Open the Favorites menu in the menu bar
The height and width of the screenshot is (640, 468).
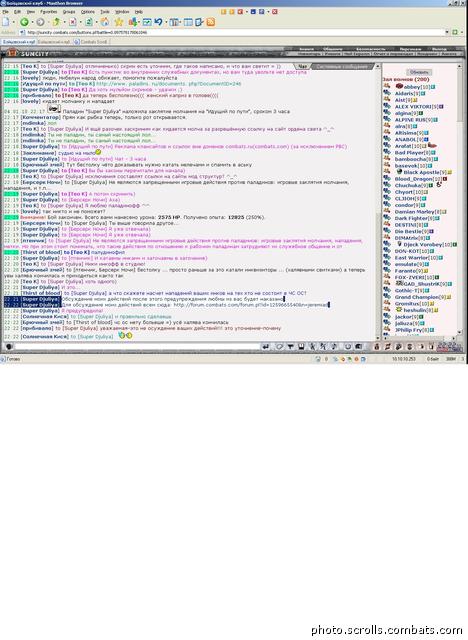point(49,12)
